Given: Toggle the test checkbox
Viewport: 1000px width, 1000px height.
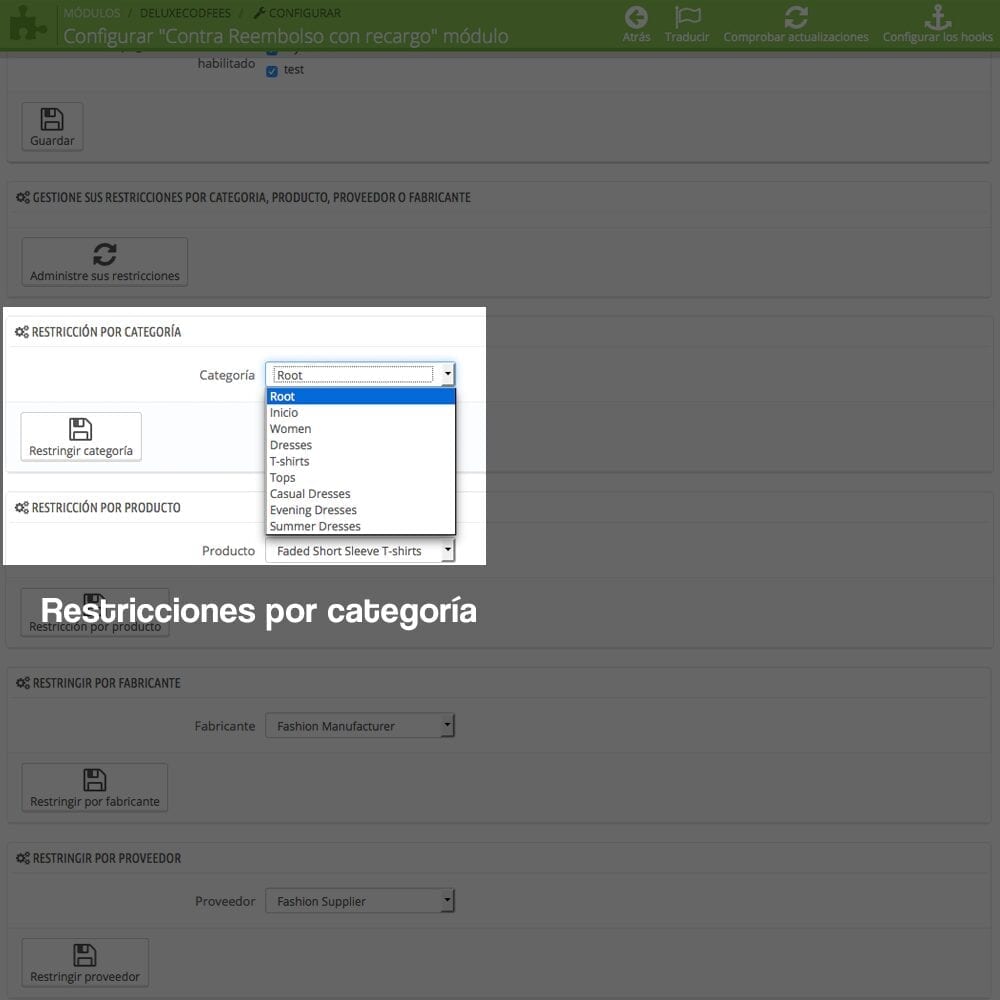Looking at the screenshot, I should (x=272, y=71).
